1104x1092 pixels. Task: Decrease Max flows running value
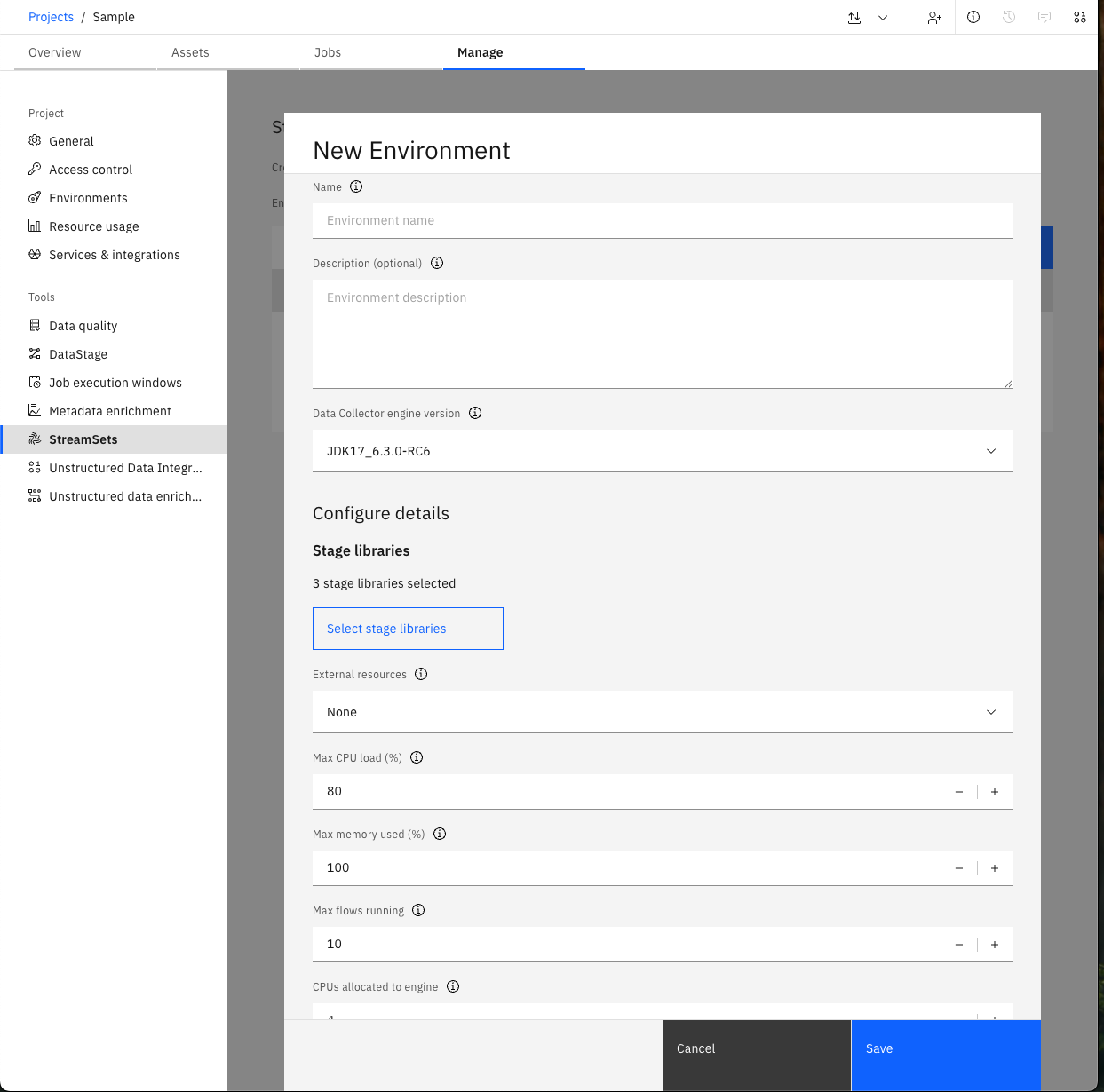point(959,945)
